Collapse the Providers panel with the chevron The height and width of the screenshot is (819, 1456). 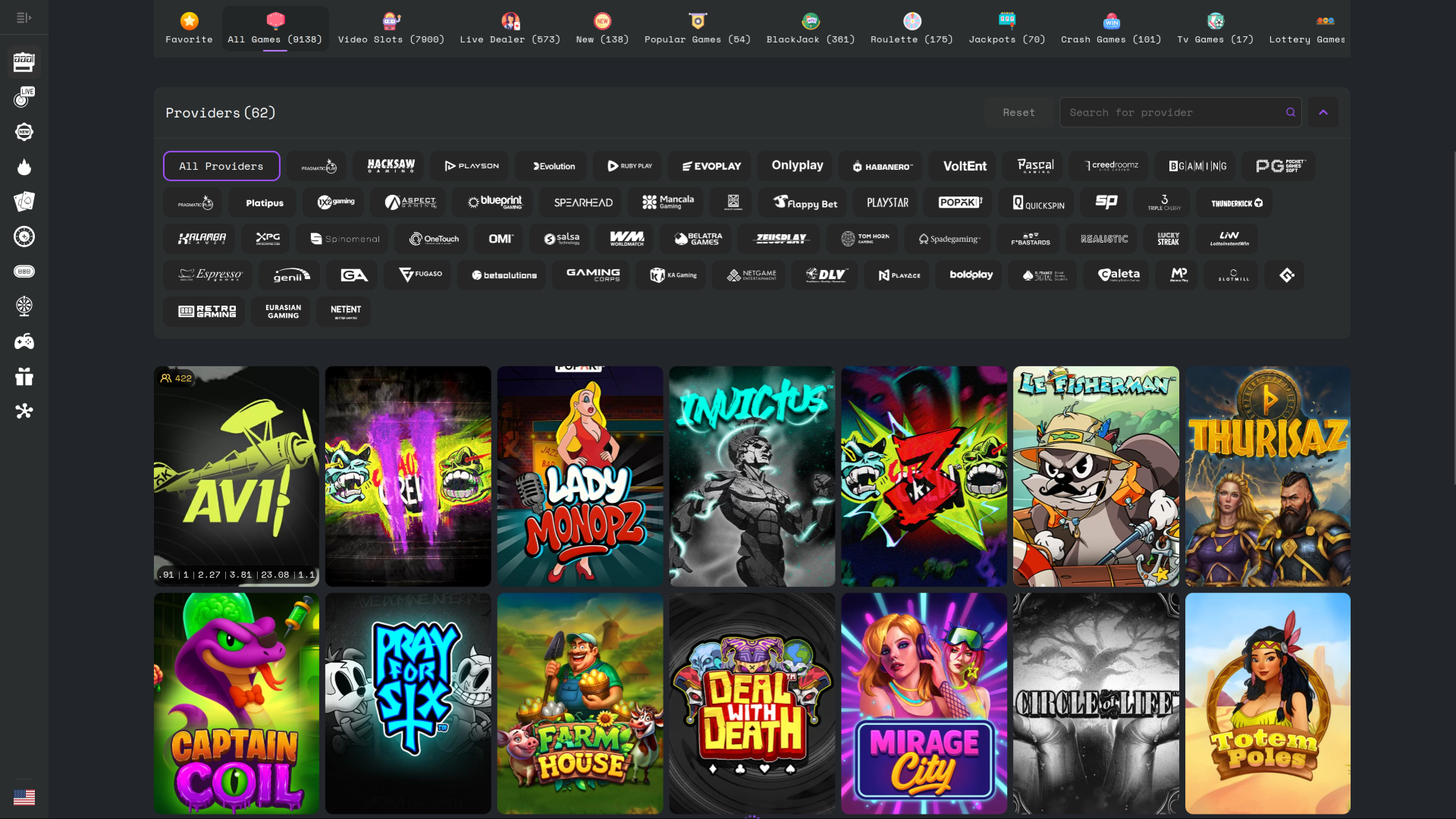point(1324,111)
